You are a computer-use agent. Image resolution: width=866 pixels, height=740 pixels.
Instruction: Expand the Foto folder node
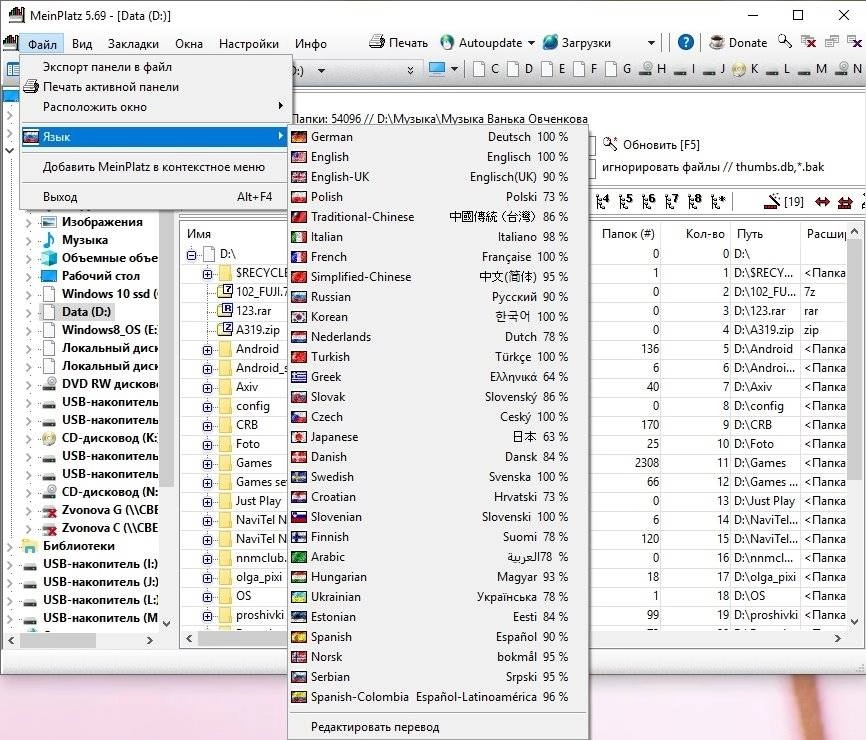click(x=208, y=445)
